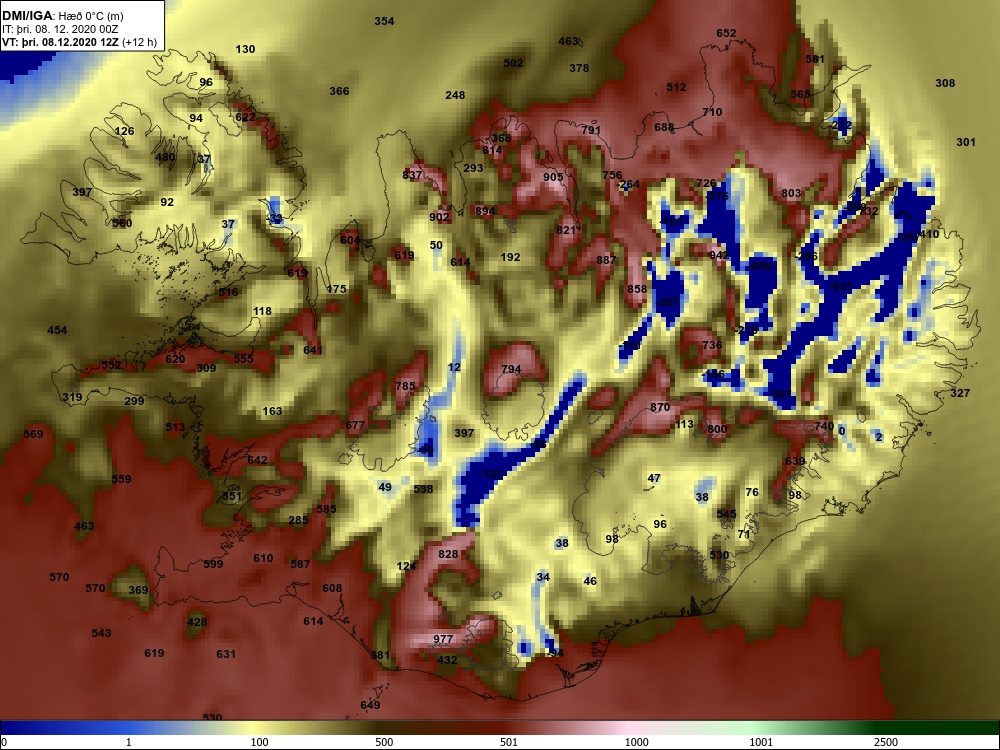The width and height of the screenshot is (1000, 750).
Task: Click the 905 value on the map
Action: click(x=553, y=177)
